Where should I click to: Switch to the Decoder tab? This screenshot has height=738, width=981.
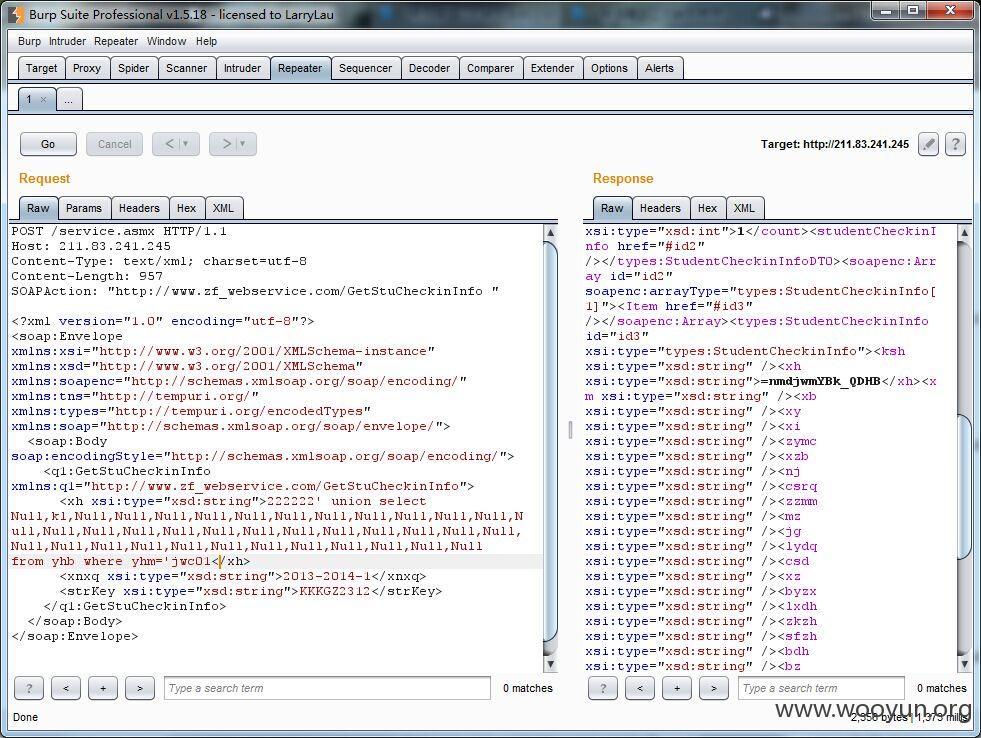point(429,68)
